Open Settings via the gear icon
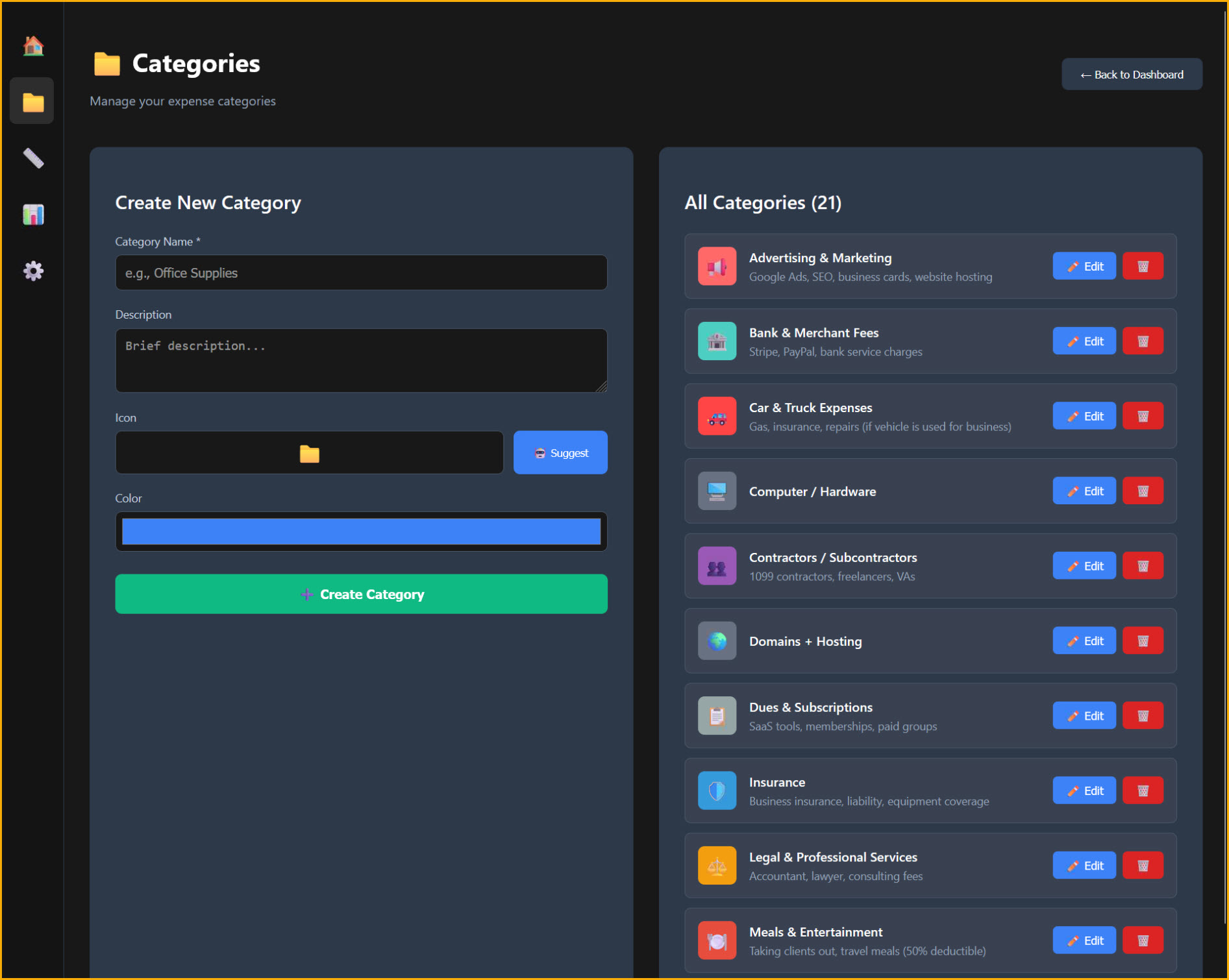This screenshot has width=1229, height=980. (x=32, y=271)
